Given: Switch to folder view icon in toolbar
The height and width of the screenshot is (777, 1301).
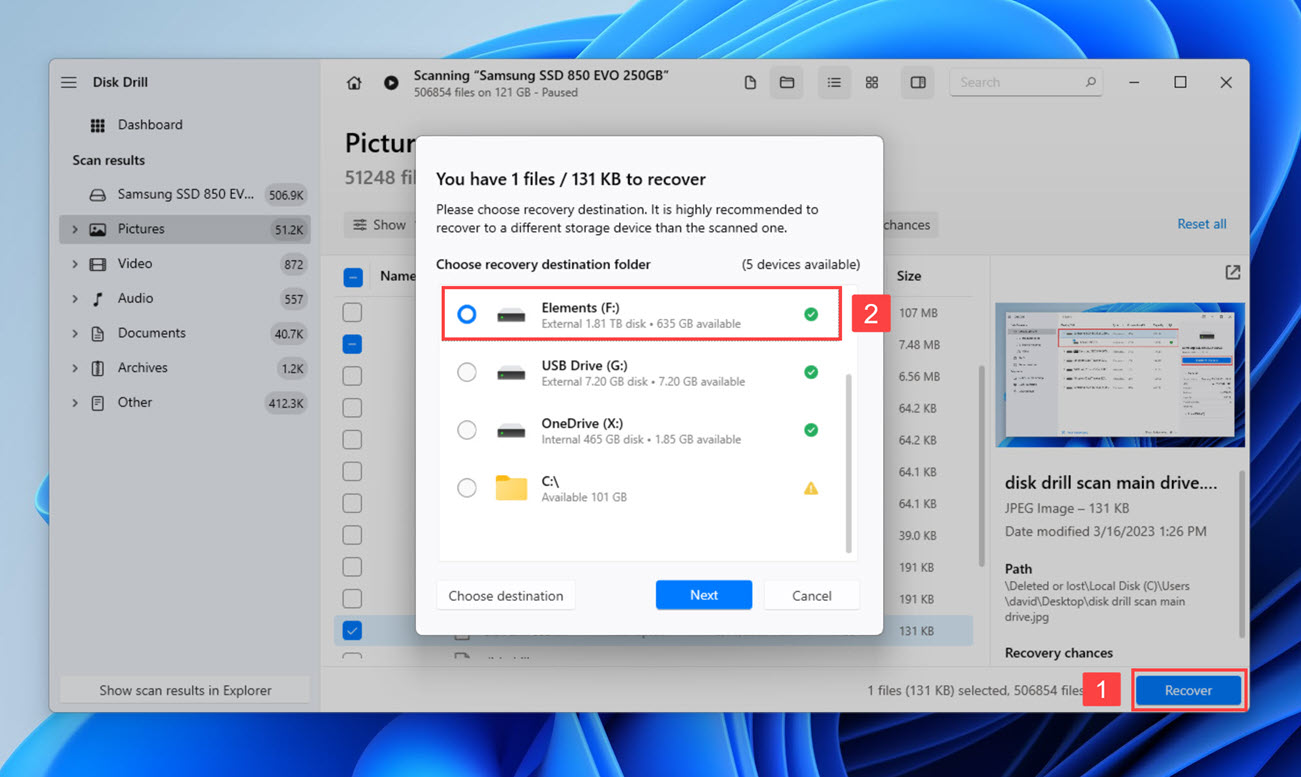Looking at the screenshot, I should coord(787,83).
